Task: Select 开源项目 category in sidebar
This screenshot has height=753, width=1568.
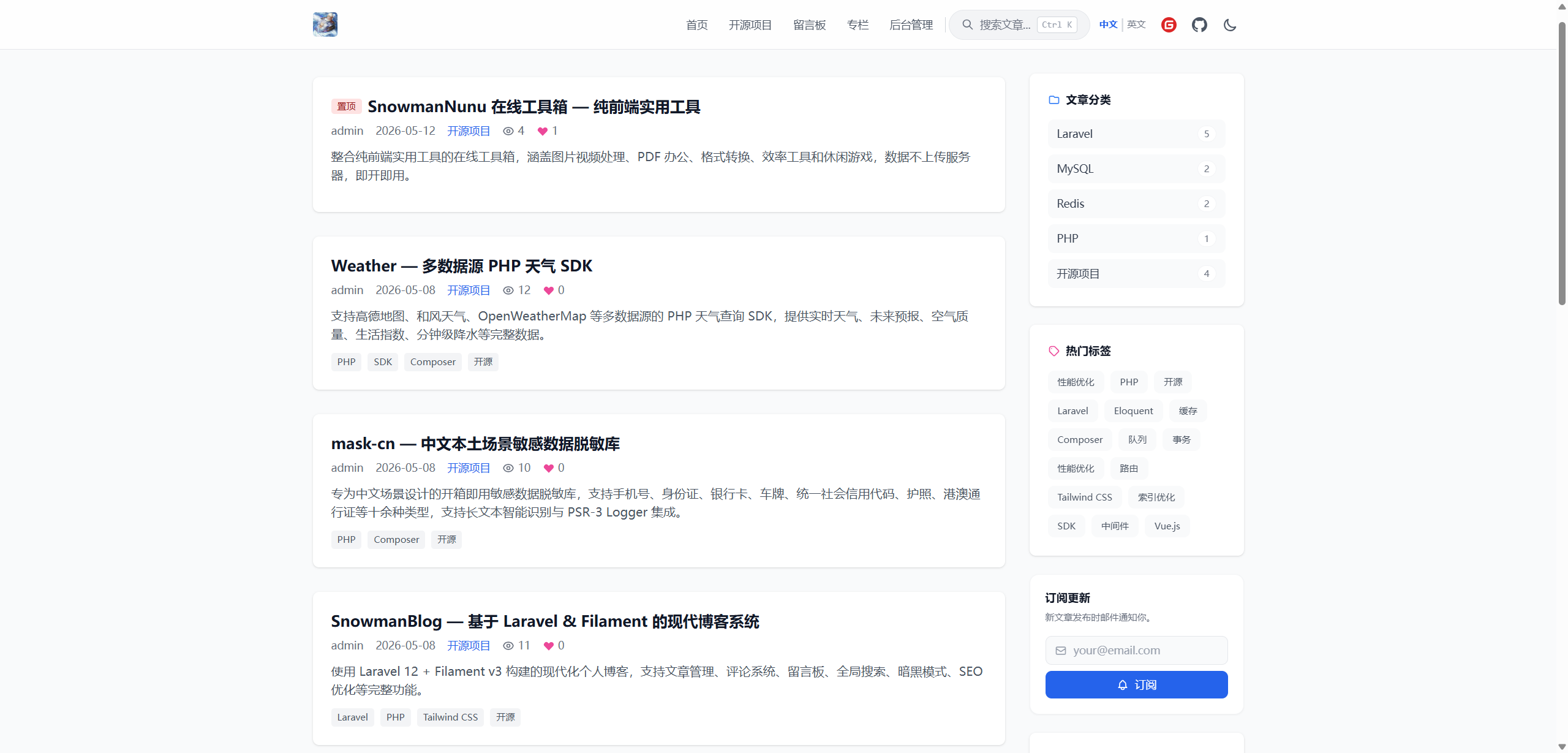Action: point(1136,273)
